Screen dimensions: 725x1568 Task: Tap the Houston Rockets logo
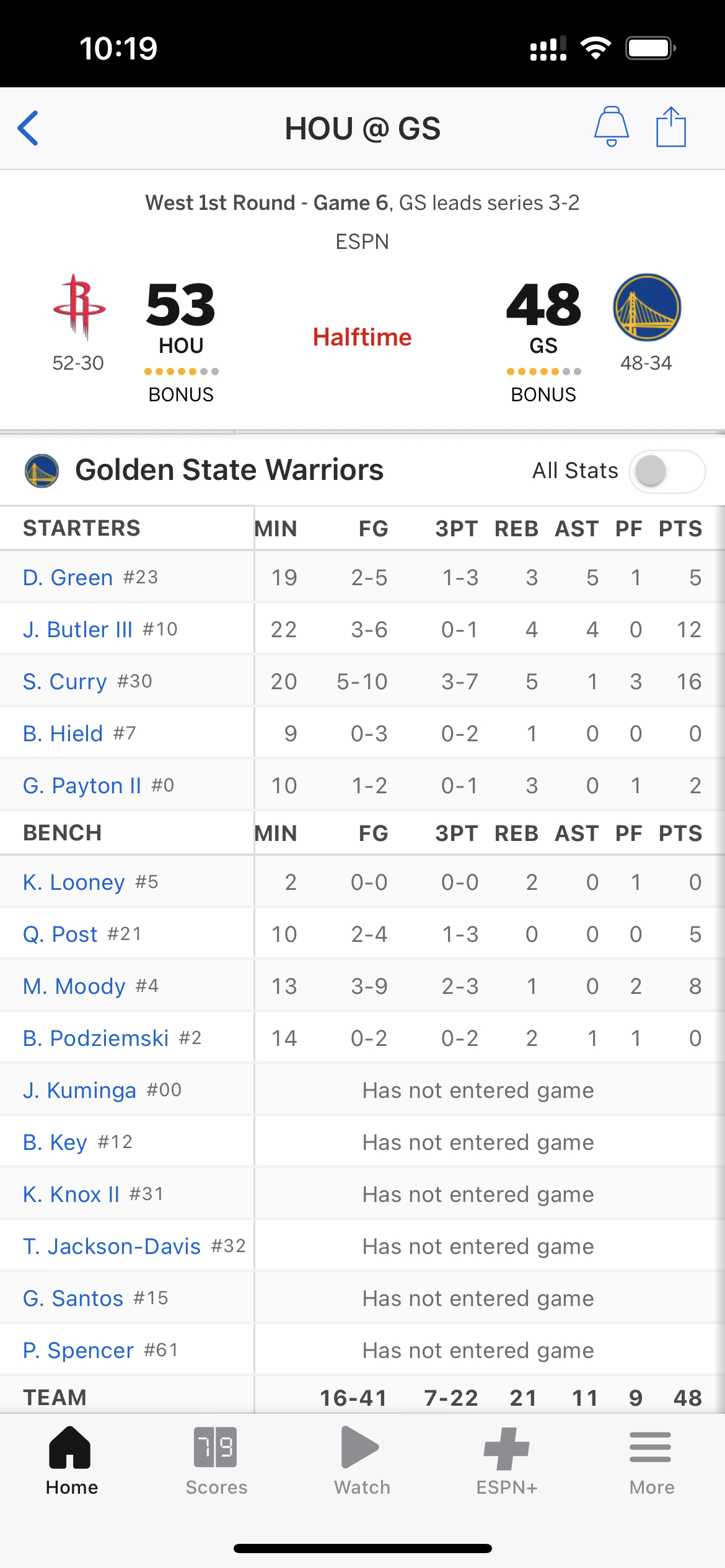pyautogui.click(x=79, y=307)
